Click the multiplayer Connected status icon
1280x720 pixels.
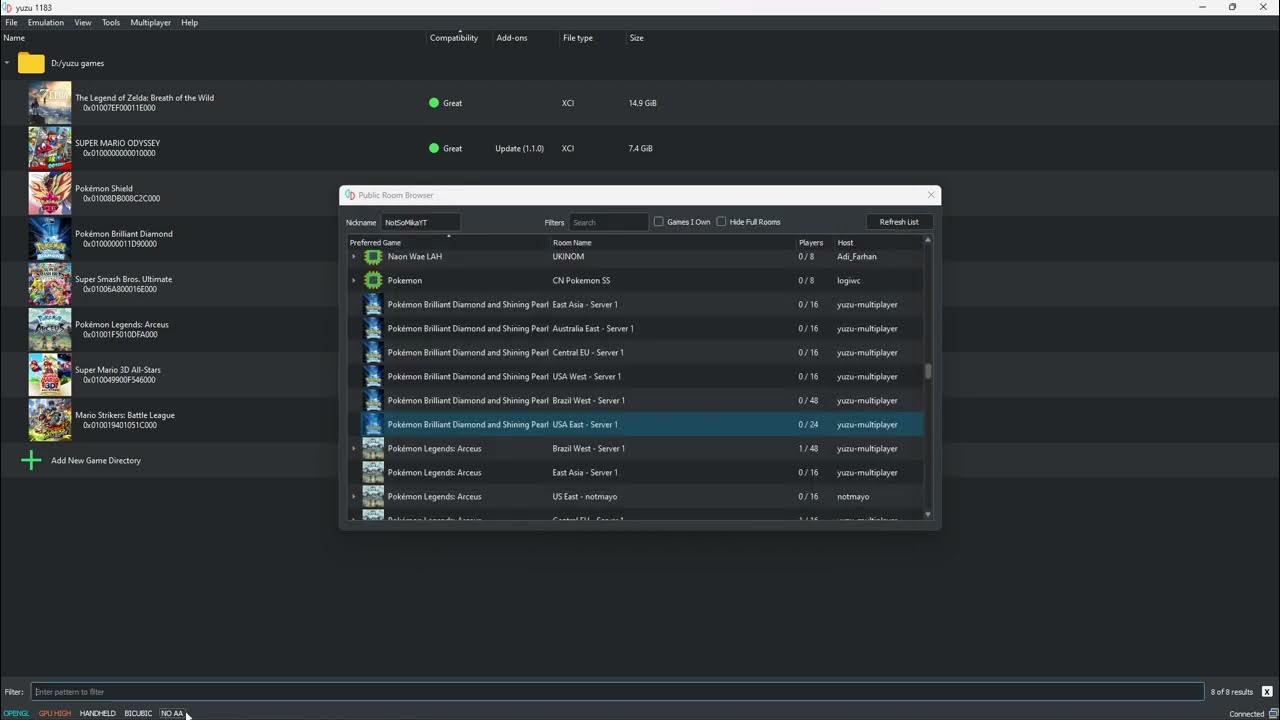(x=1272, y=713)
